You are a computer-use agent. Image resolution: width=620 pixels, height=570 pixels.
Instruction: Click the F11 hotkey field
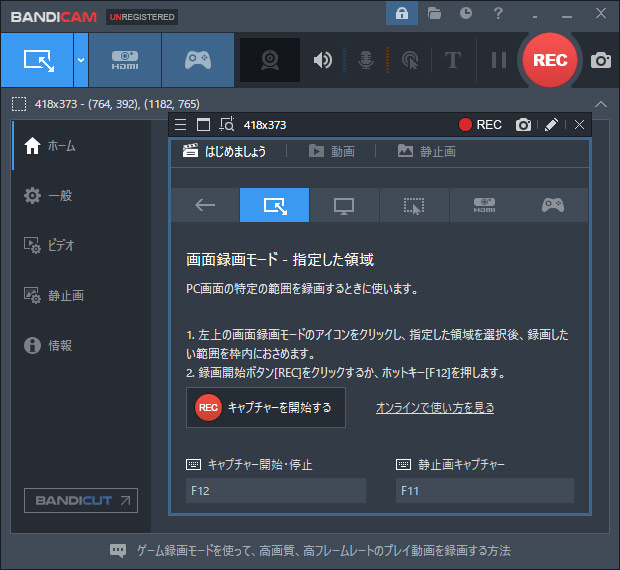(x=485, y=491)
